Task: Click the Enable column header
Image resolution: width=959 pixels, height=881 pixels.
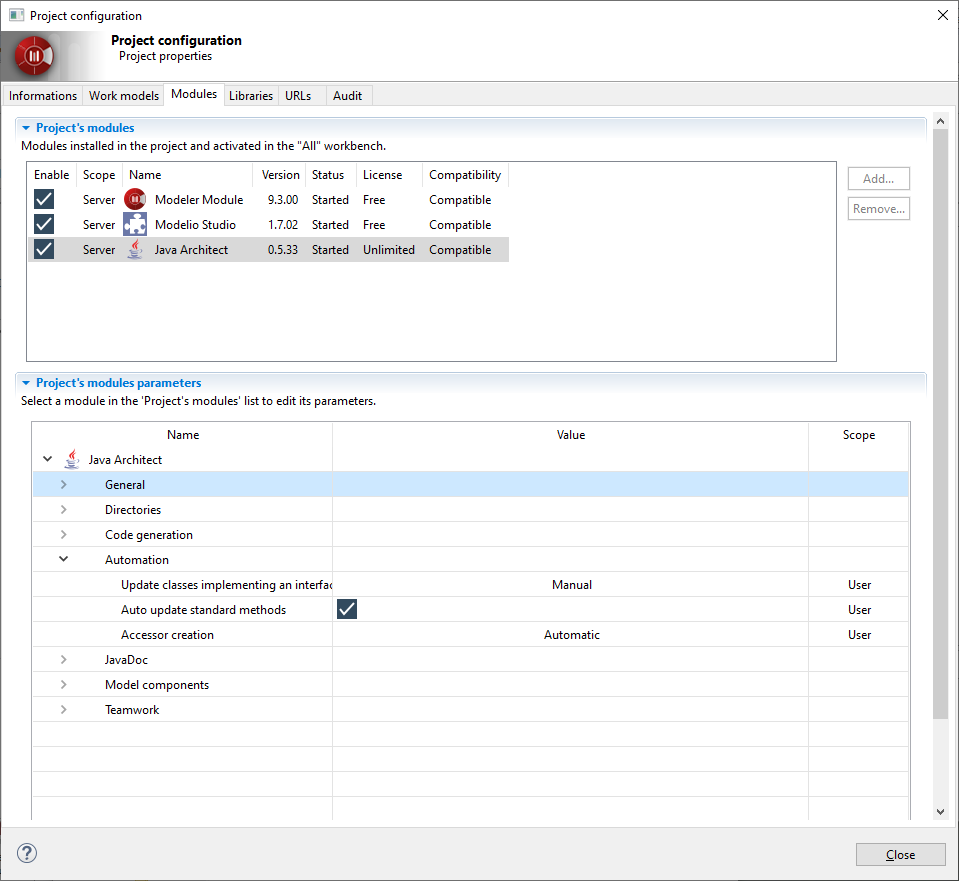Action: [x=51, y=175]
